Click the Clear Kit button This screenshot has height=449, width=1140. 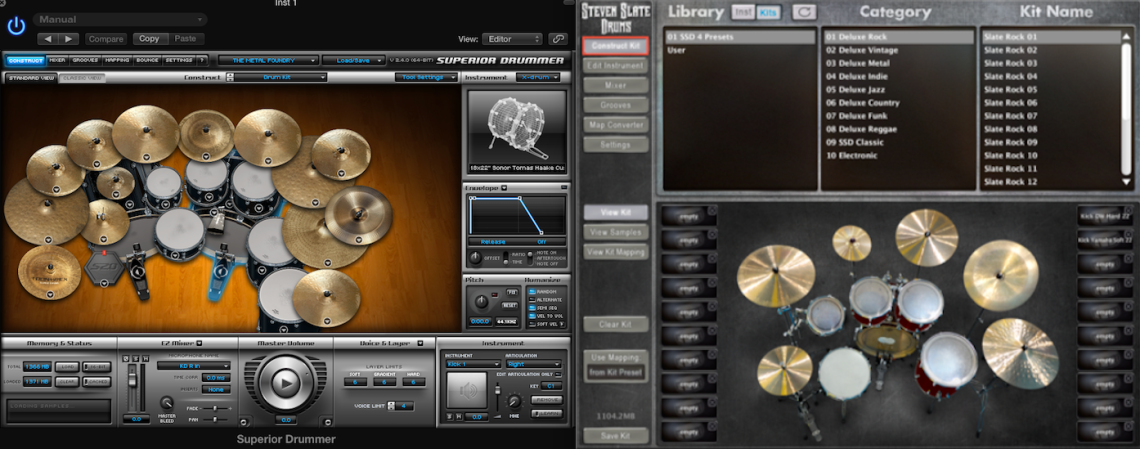coord(616,325)
